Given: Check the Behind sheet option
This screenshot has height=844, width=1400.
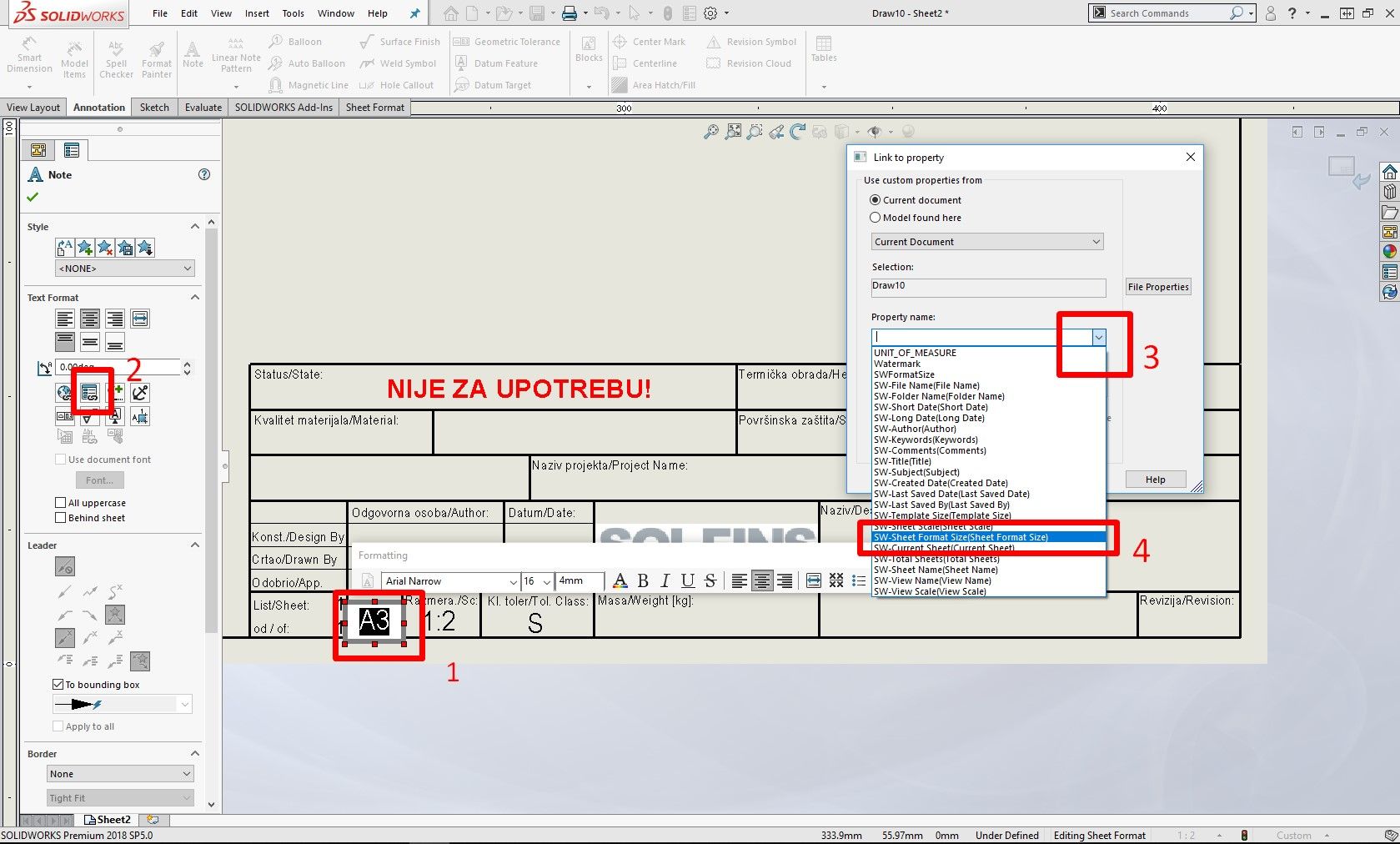Looking at the screenshot, I should [x=60, y=517].
